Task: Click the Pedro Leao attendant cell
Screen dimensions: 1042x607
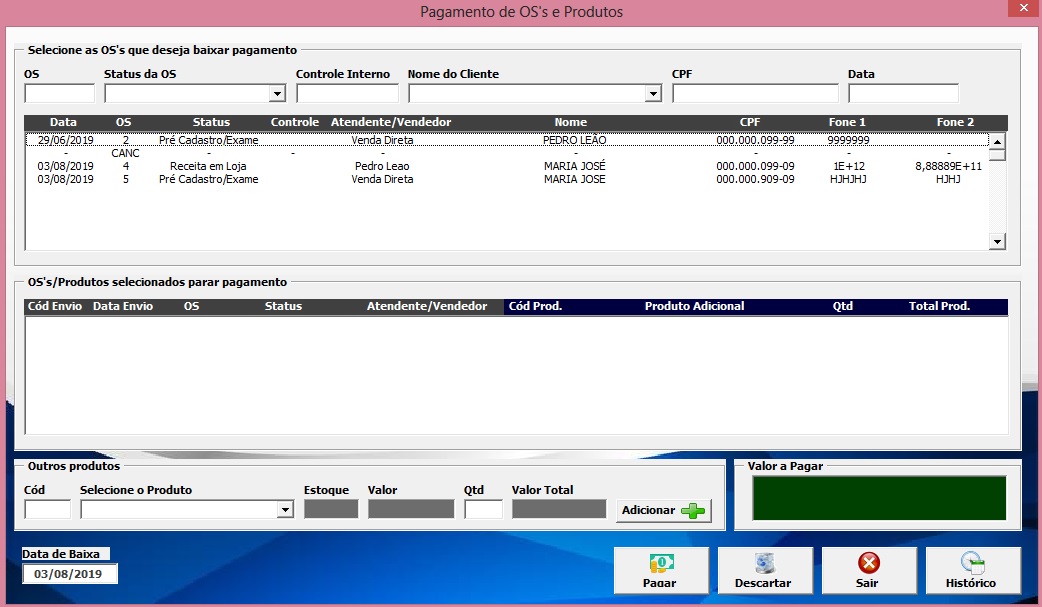Action: pos(382,166)
